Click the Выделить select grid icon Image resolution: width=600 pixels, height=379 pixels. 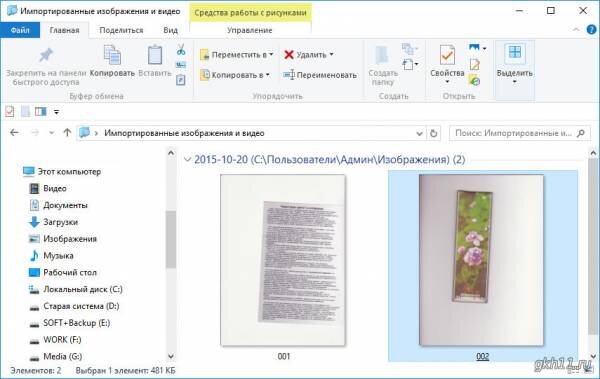(515, 53)
